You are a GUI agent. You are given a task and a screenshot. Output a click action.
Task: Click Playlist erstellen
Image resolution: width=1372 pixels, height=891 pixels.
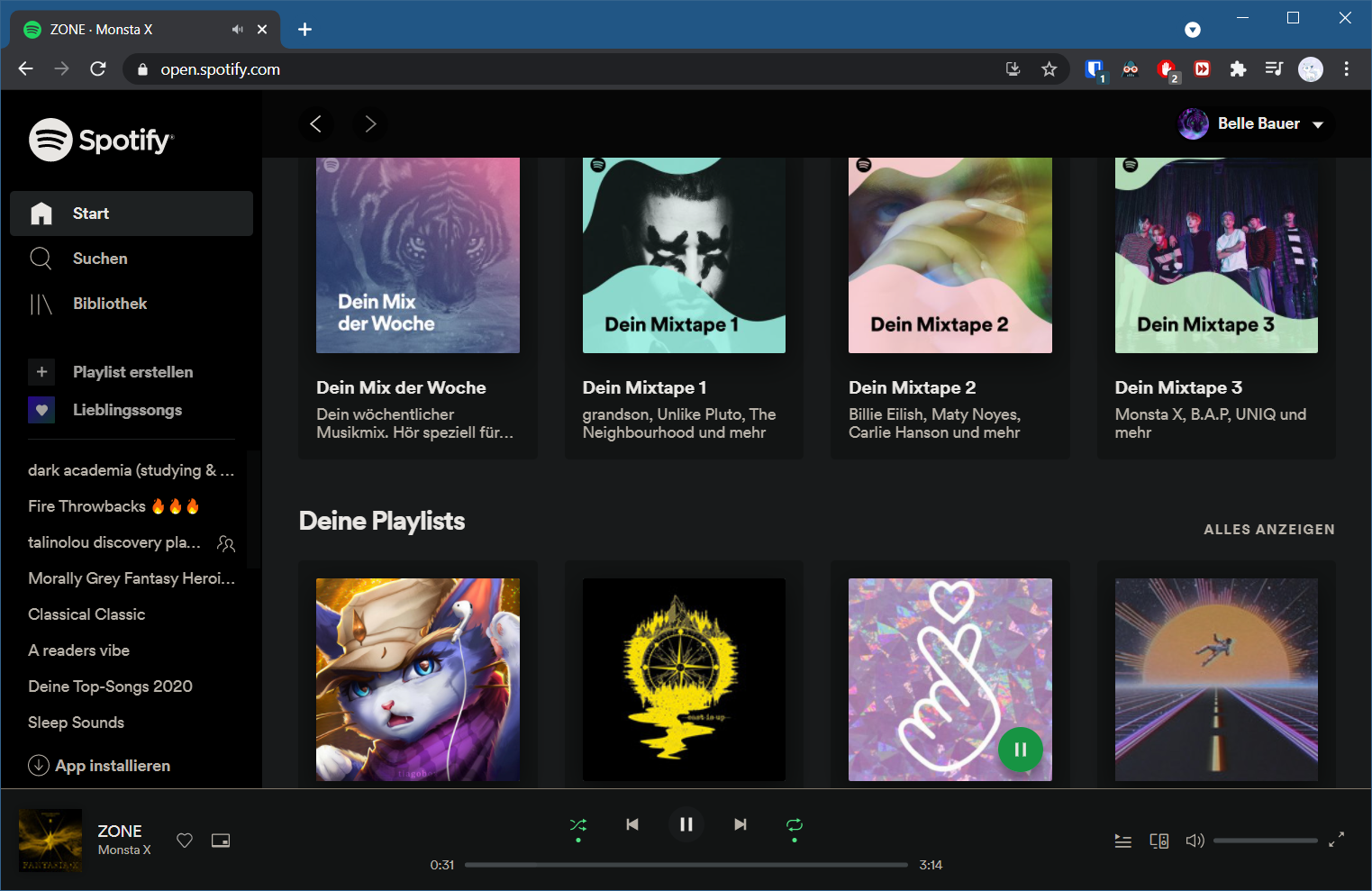pyautogui.click(x=132, y=372)
